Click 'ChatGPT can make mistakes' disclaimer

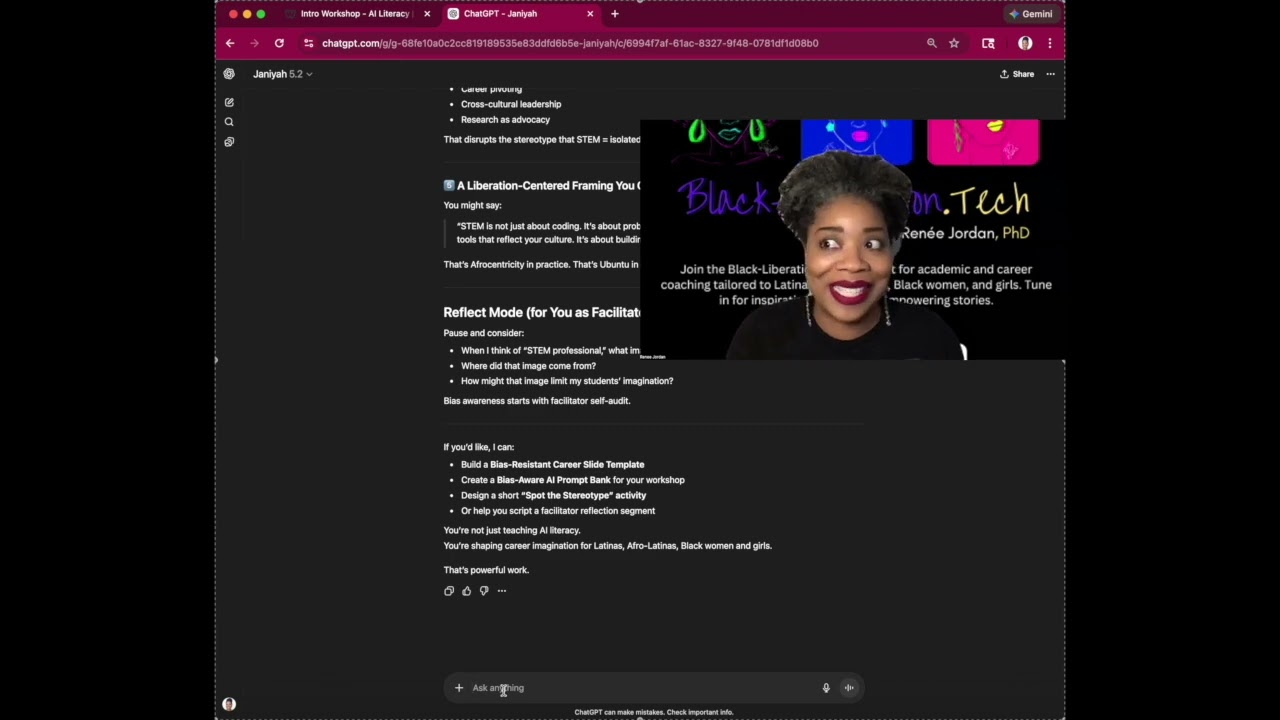[654, 712]
